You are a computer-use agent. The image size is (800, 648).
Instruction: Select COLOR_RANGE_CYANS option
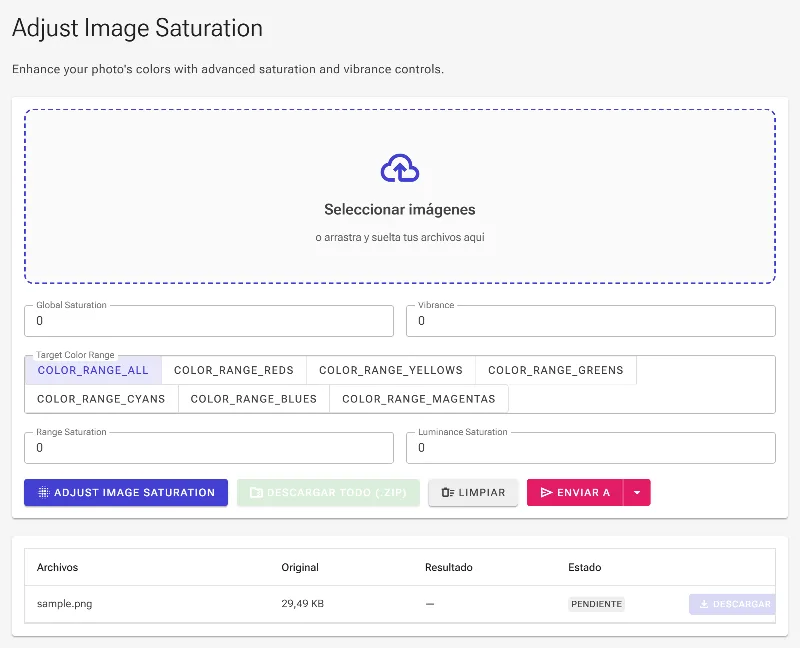pos(101,399)
